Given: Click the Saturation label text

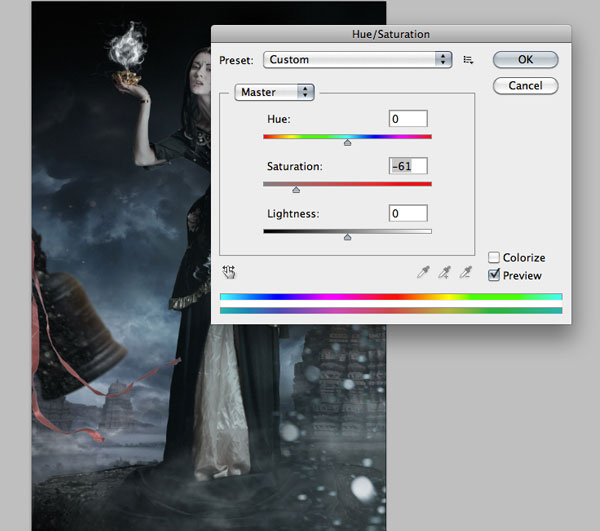Looking at the screenshot, I should click(x=295, y=166).
